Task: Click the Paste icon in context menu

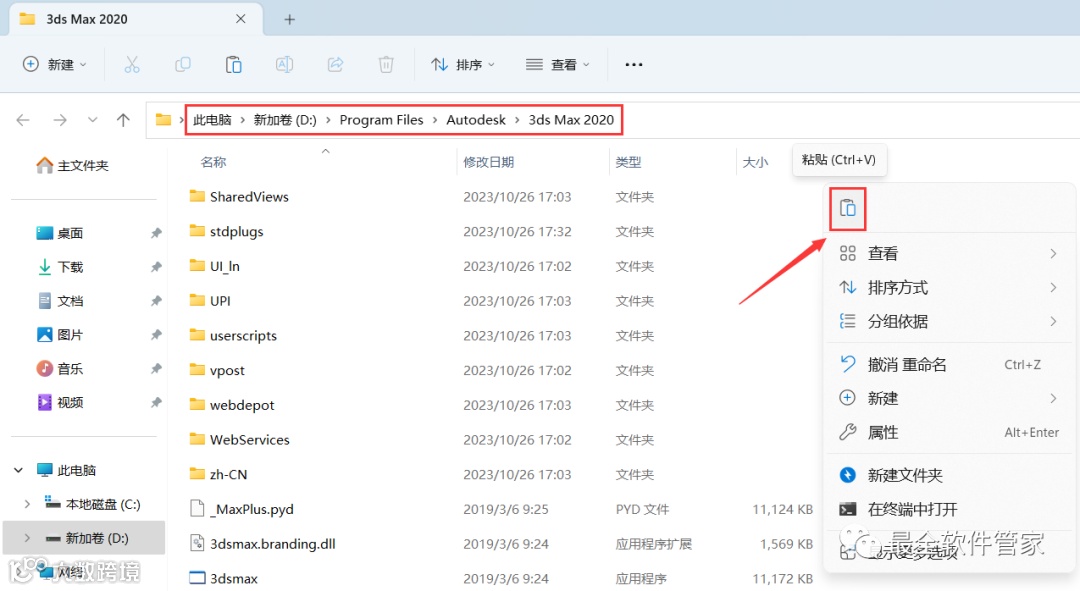Action: coord(847,208)
